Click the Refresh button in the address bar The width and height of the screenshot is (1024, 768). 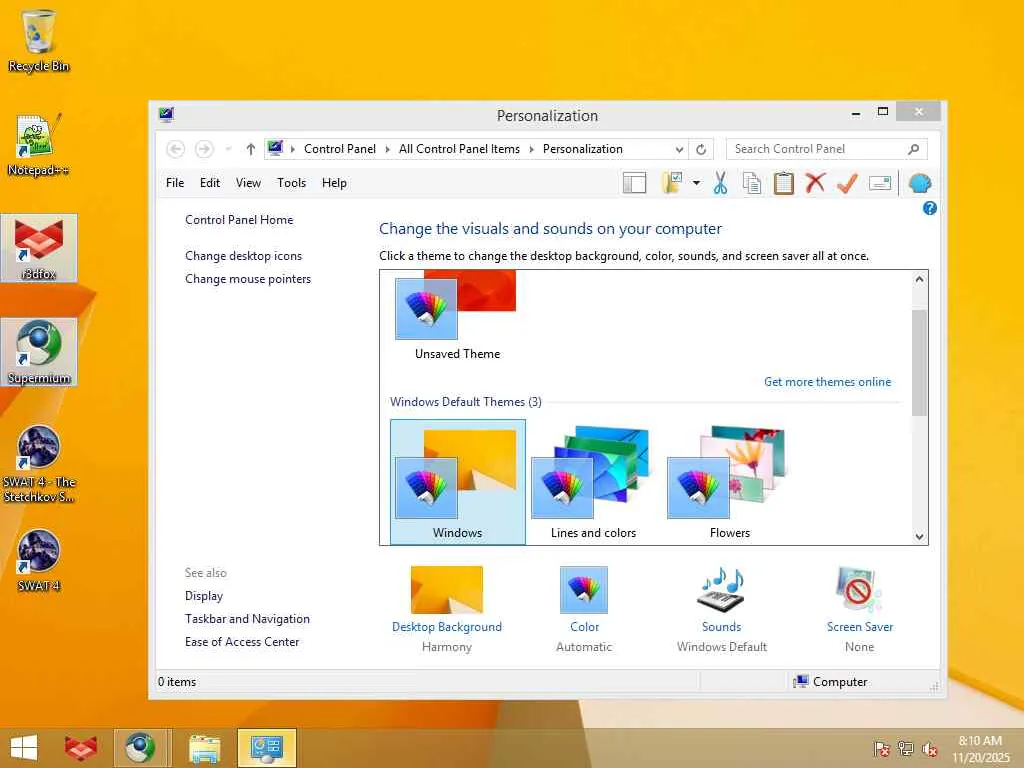701,150
